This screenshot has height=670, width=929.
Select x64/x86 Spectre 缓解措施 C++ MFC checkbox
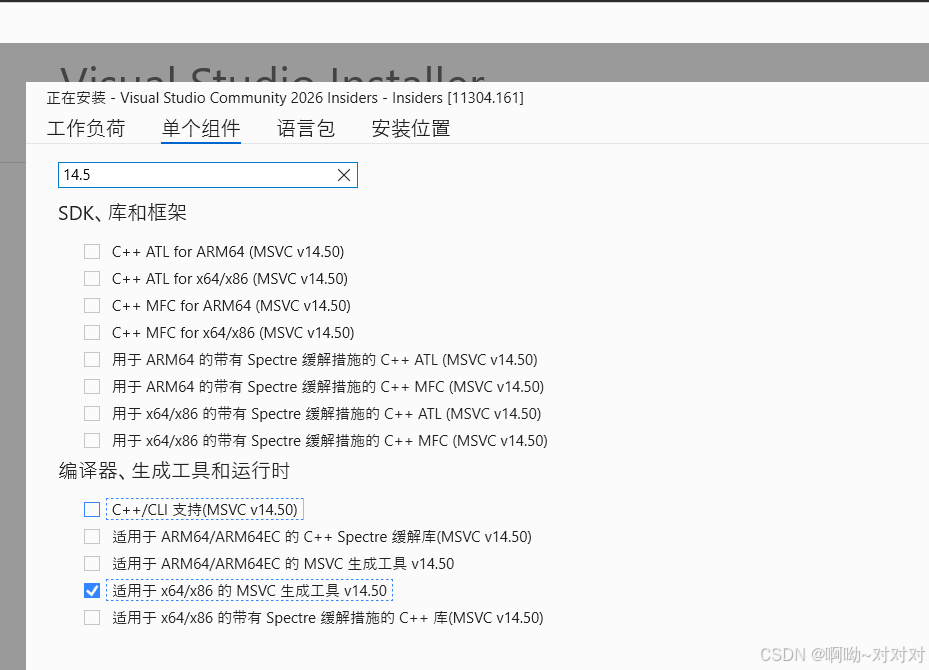coord(92,441)
